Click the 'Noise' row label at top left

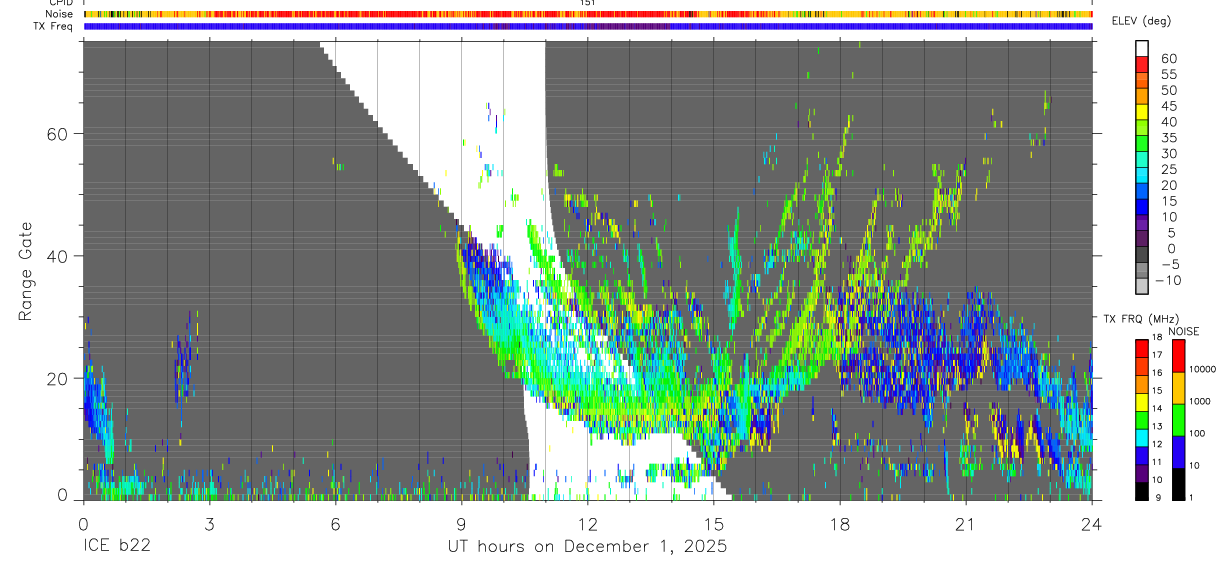59,14
